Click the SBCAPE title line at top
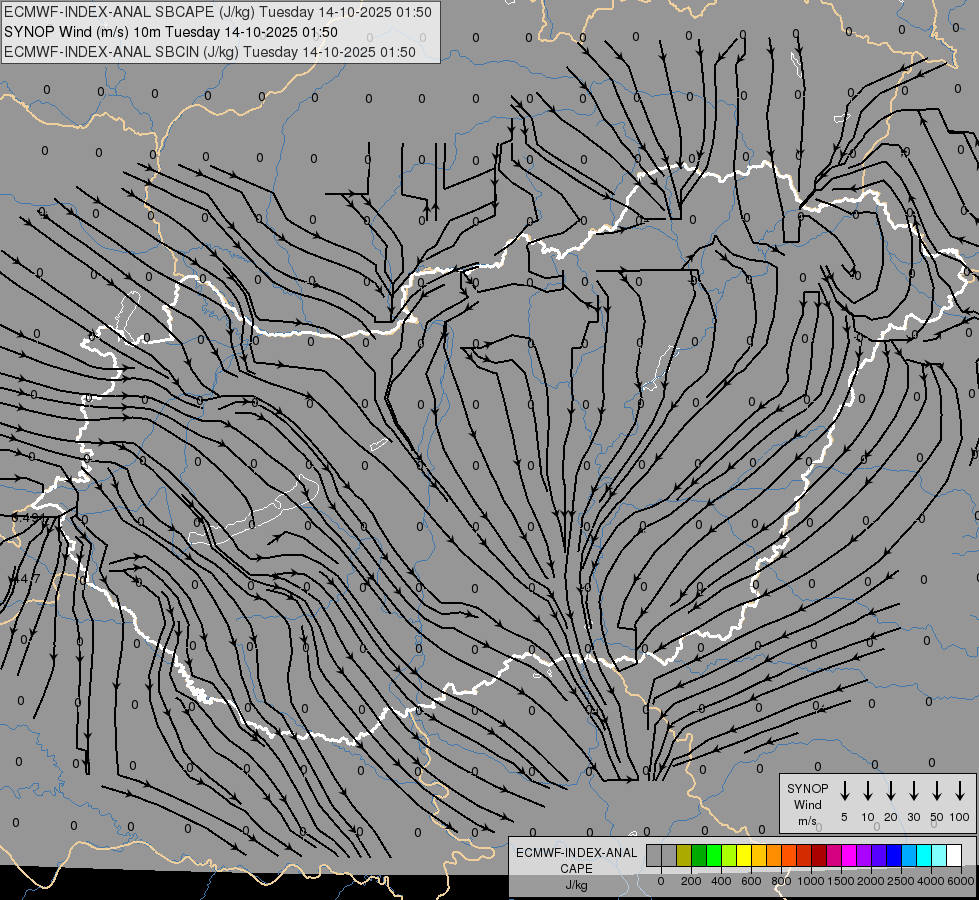 click(218, 12)
